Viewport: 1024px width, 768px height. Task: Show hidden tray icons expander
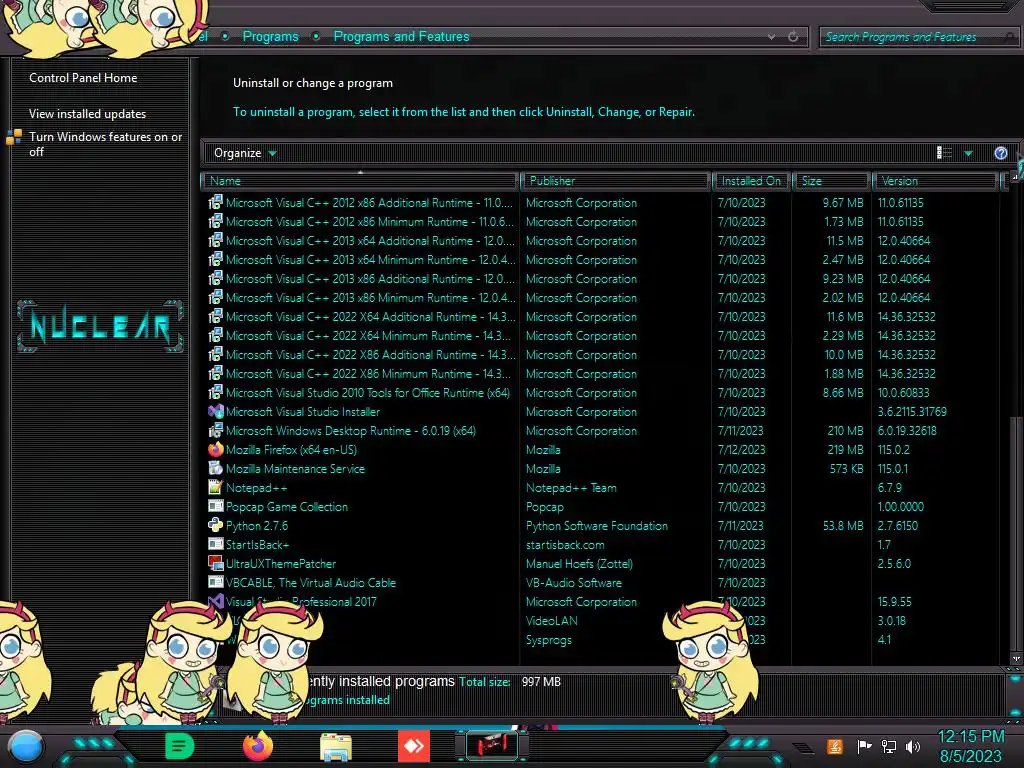click(x=803, y=747)
